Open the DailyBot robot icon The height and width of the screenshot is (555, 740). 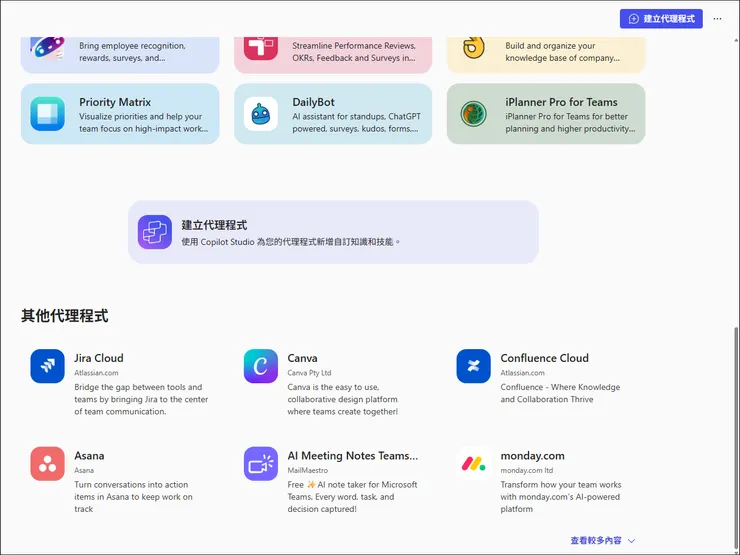click(x=261, y=114)
